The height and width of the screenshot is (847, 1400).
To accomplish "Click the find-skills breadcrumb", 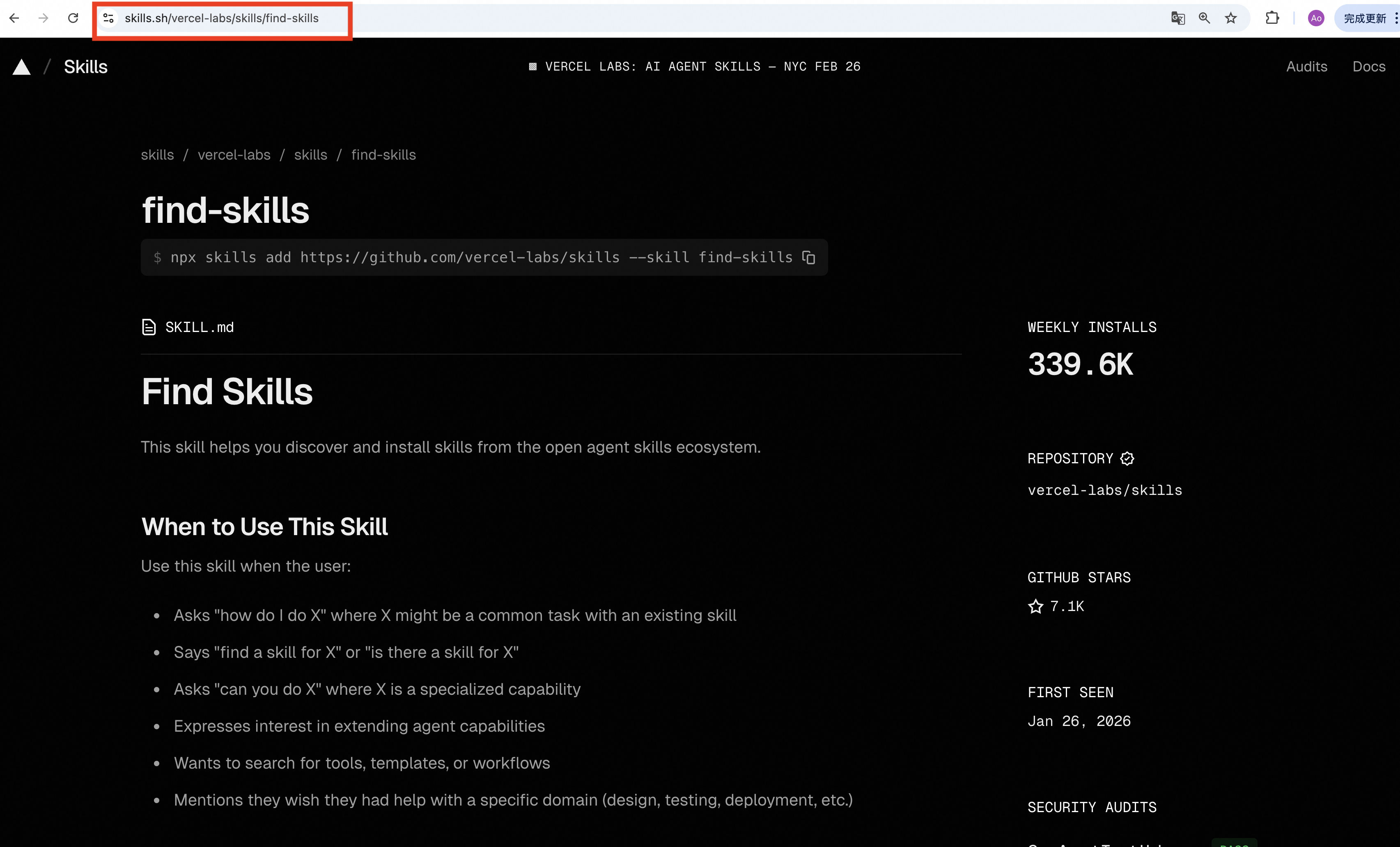I will click(383, 155).
